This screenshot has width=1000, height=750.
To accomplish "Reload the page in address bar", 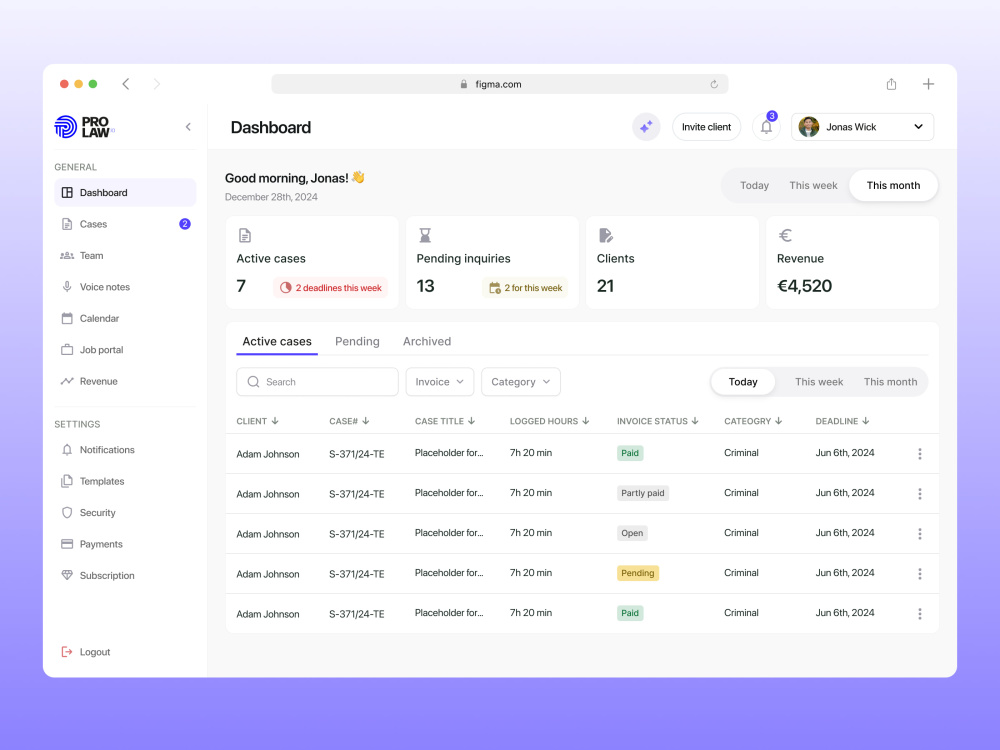I will click(x=714, y=84).
